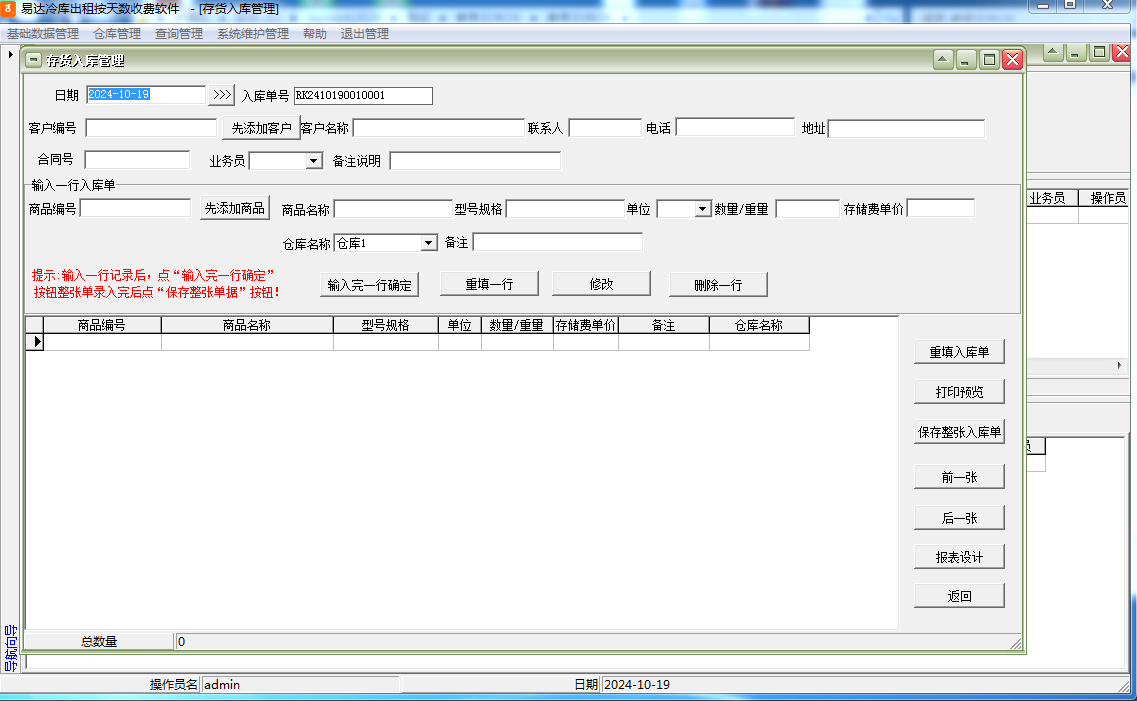Image resolution: width=1137 pixels, height=701 pixels.
Task: Click the 存货入库管理 window system icon
Action: (33, 60)
